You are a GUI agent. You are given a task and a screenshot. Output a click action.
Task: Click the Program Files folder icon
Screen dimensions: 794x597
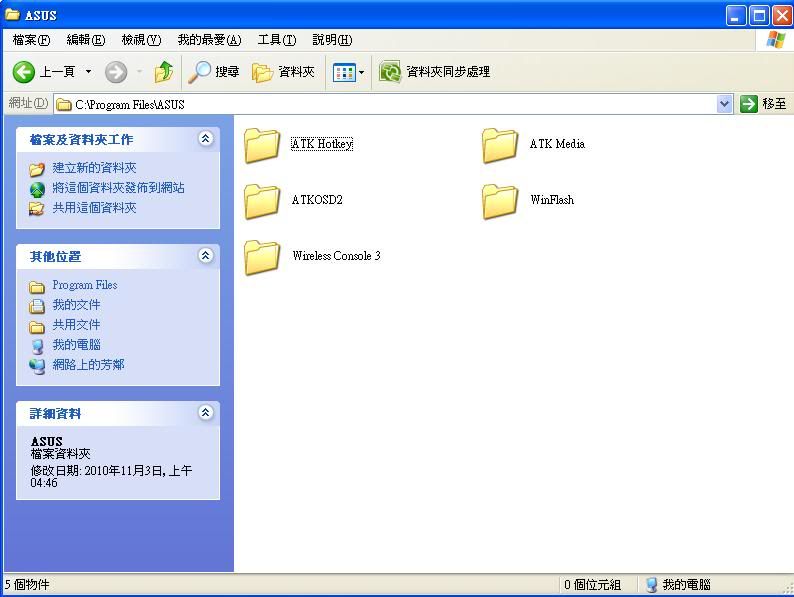tap(36, 287)
